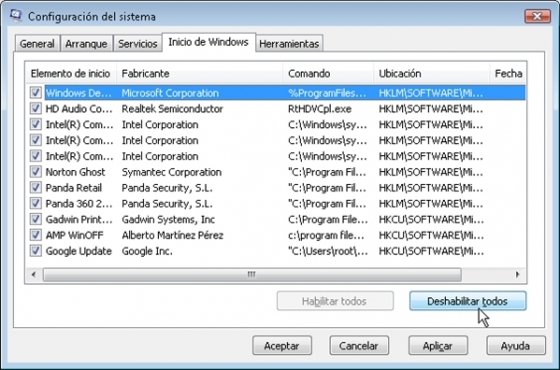The image size is (560, 370).
Task: Confirm with the Aceptar button
Action: coord(282,346)
